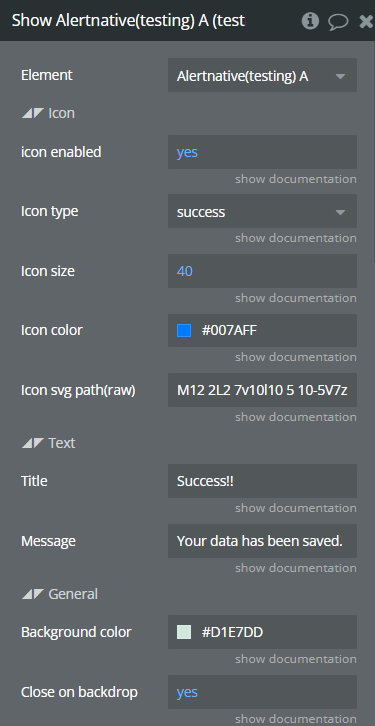
Task: Click the blue Icon color swatch
Action: point(184,331)
